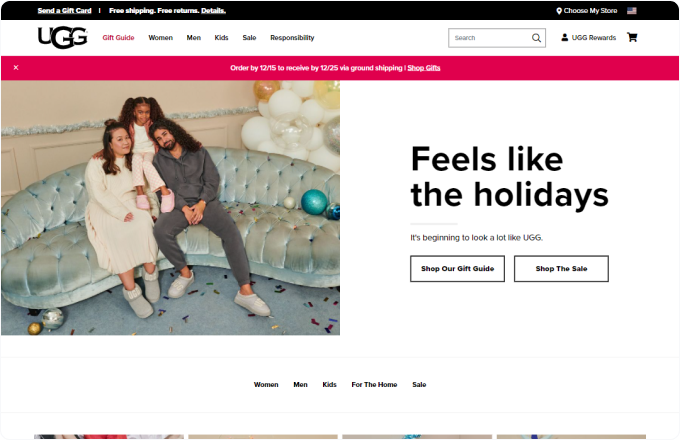Click the holiday family hero image
This screenshot has width=680, height=440.
pyautogui.click(x=170, y=208)
